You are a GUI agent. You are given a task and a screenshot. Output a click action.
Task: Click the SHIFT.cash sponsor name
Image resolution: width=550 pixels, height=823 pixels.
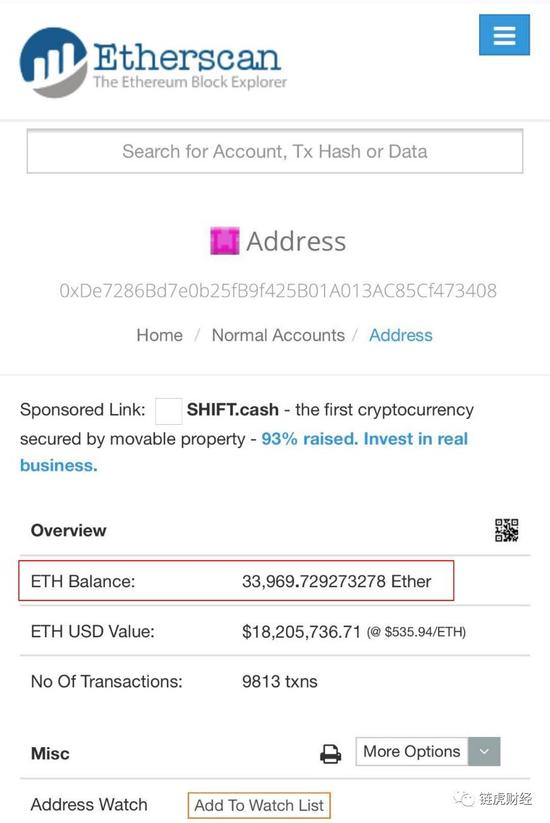[x=232, y=409]
